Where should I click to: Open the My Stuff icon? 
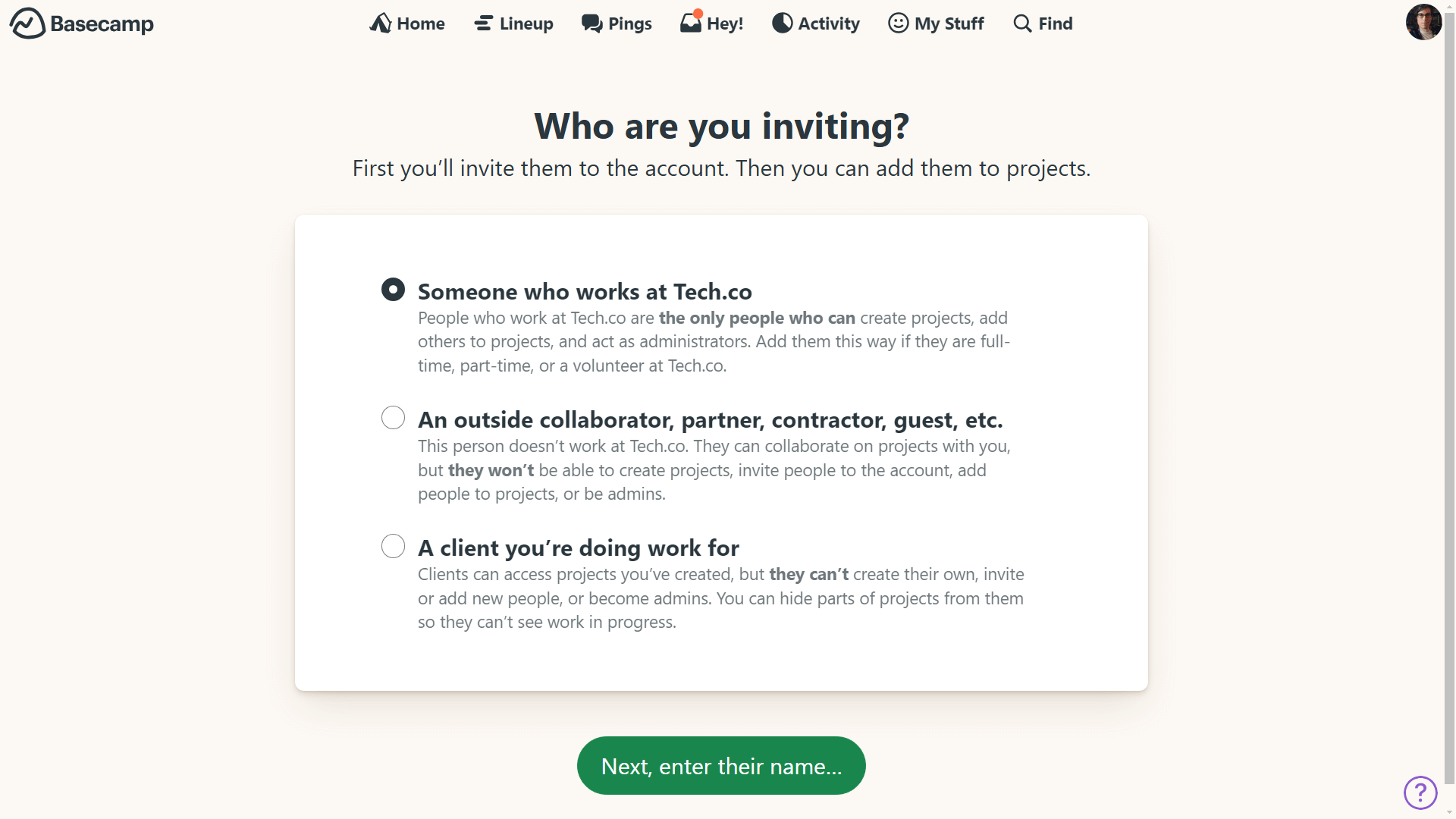click(897, 22)
